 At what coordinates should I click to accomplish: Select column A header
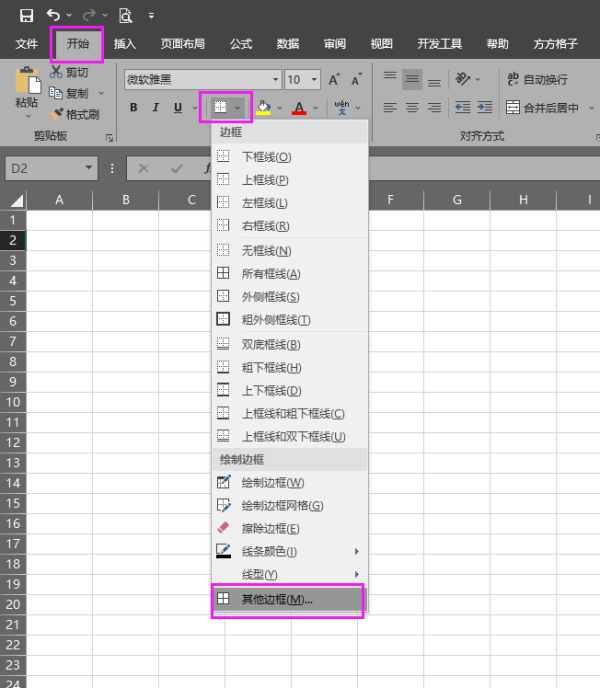coord(59,200)
